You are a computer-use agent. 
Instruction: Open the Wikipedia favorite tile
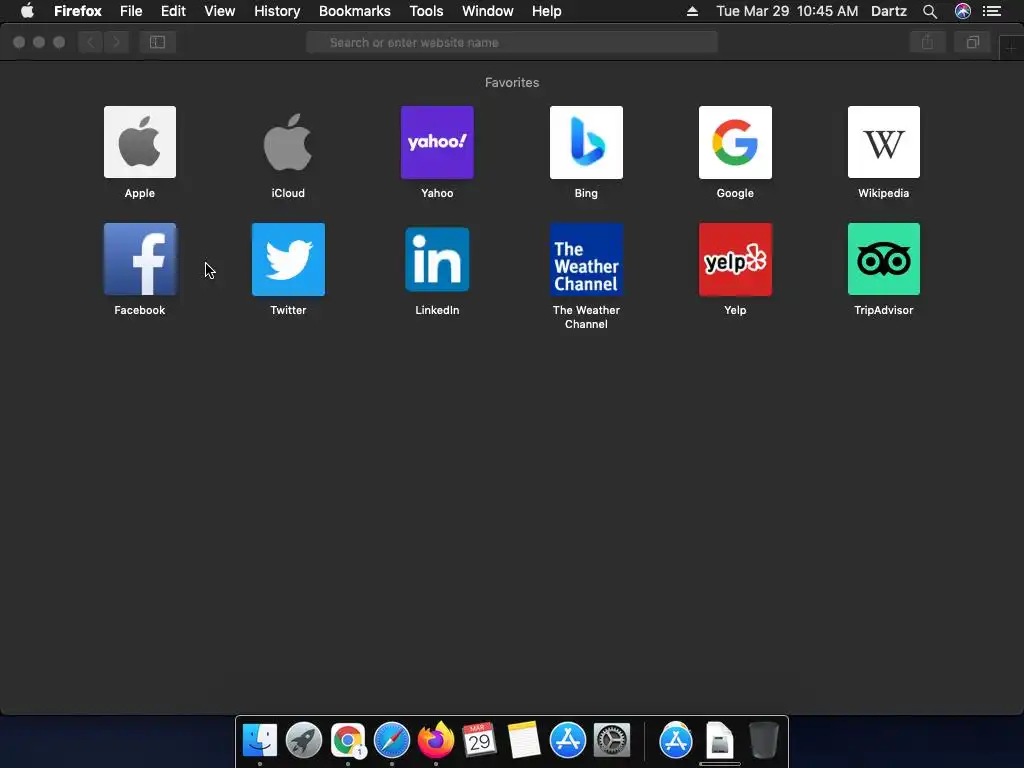click(x=884, y=142)
